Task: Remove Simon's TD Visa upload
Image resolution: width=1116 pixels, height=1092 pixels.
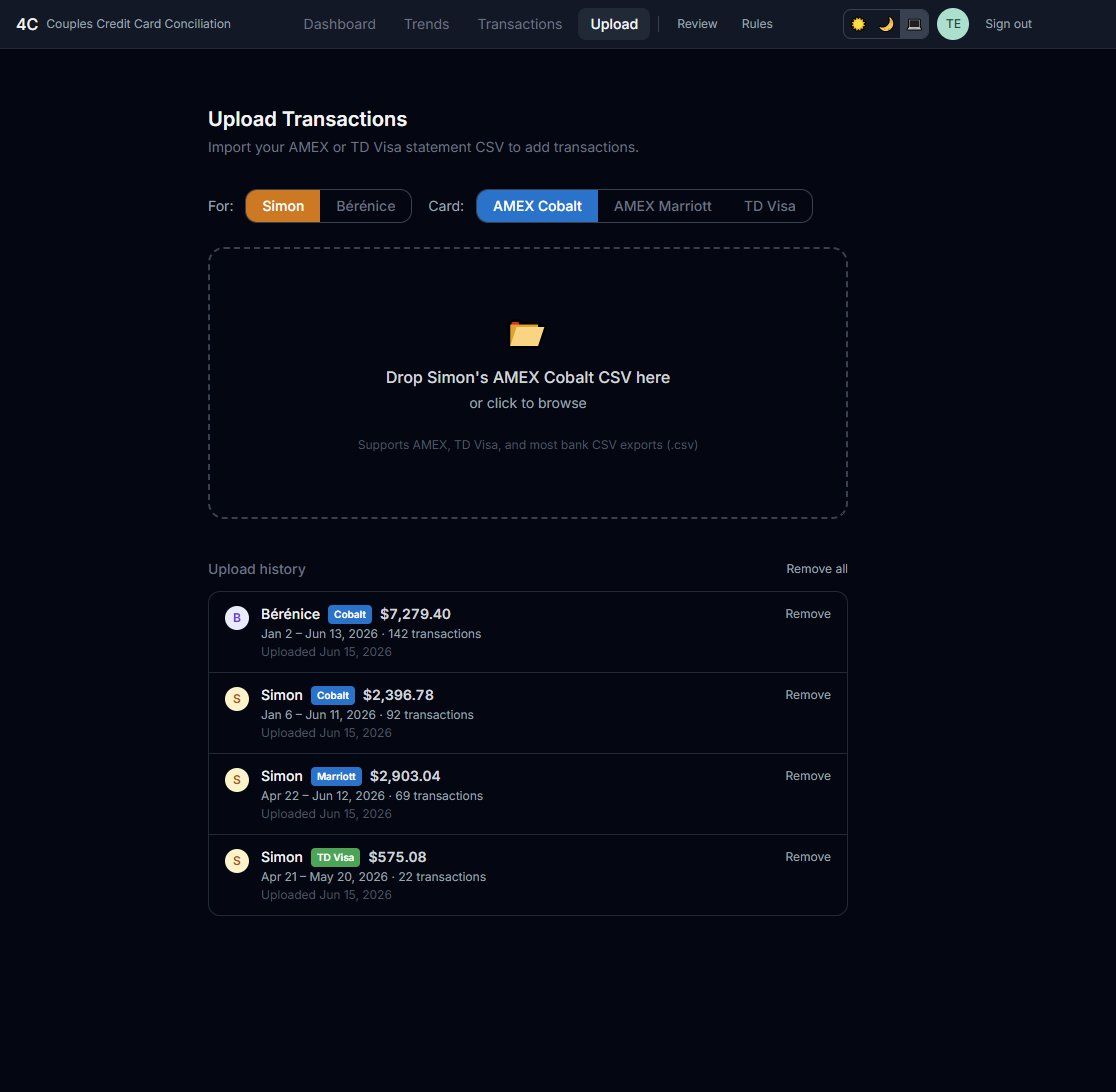Action: 808,857
